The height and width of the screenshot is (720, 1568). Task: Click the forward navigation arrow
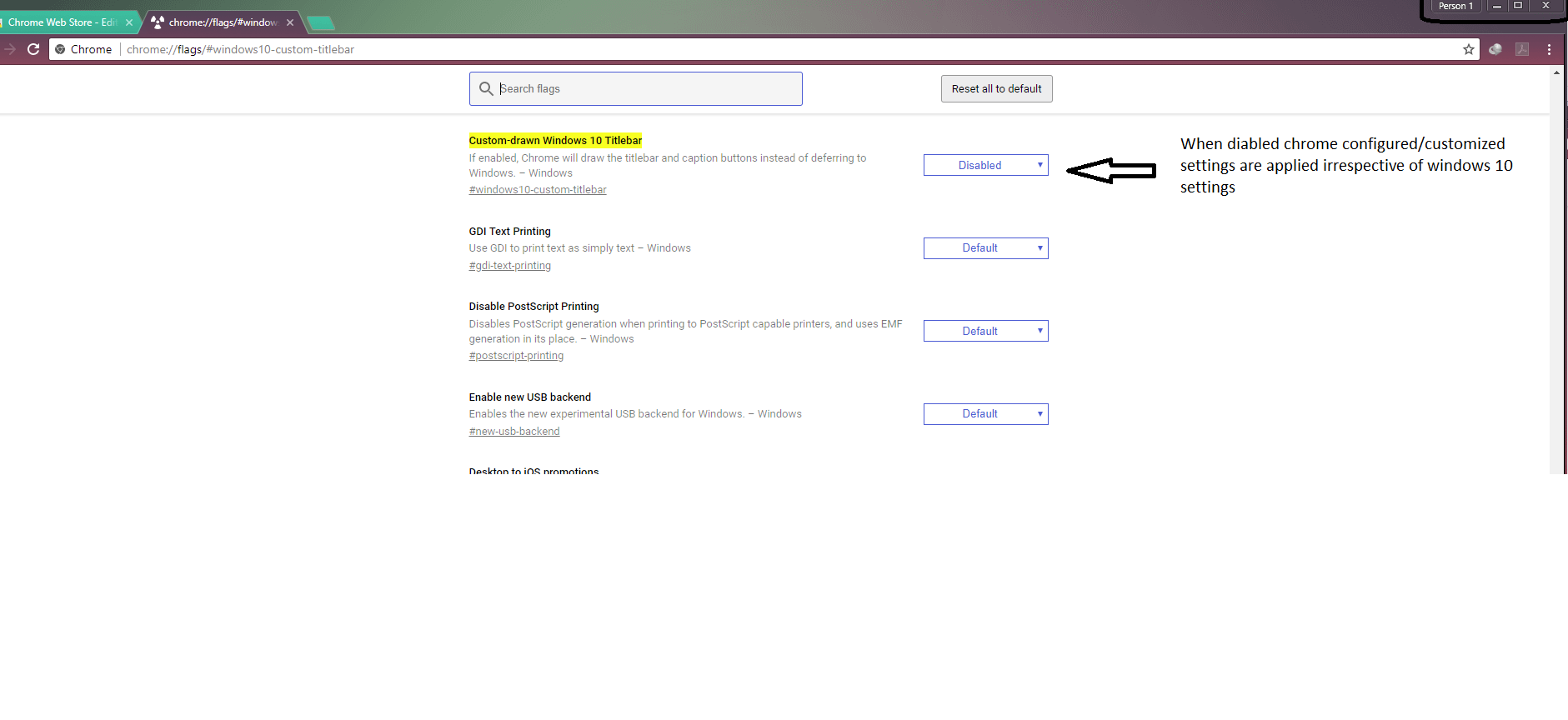pos(9,49)
